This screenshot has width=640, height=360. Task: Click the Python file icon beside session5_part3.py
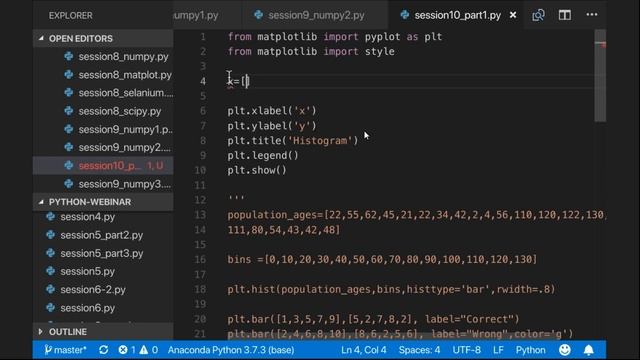pyautogui.click(x=51, y=253)
